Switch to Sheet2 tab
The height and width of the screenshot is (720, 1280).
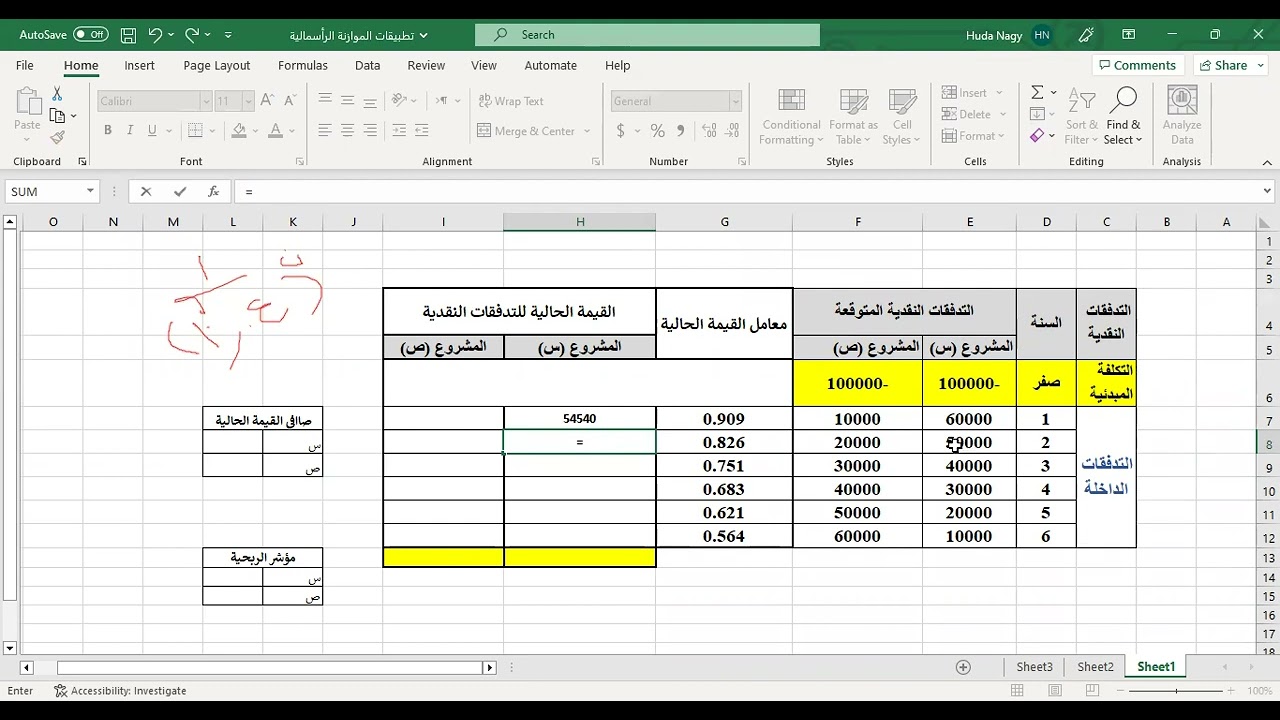[1095, 667]
